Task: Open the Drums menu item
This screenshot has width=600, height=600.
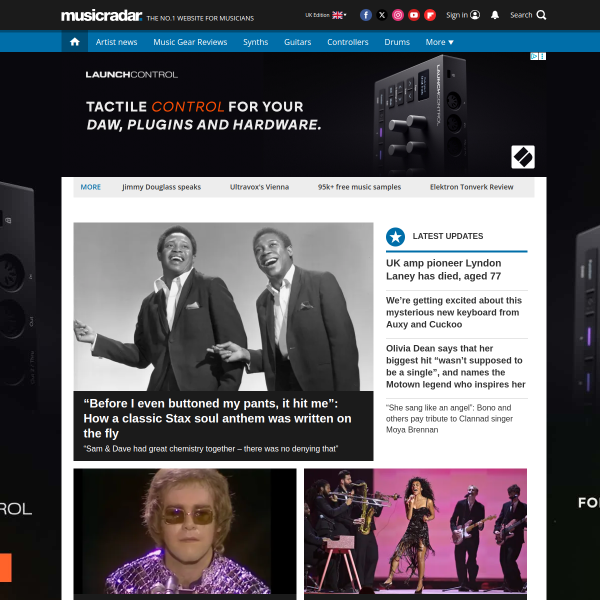Action: (397, 42)
